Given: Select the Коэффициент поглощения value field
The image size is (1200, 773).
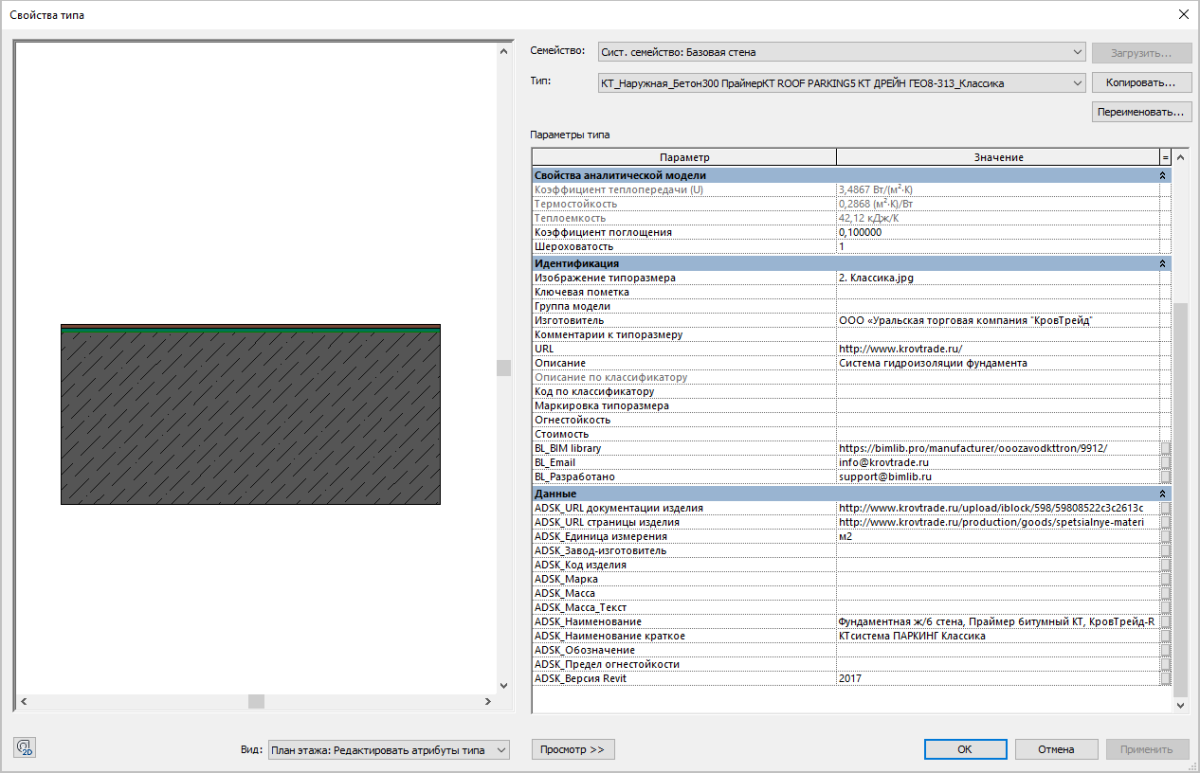Looking at the screenshot, I should (997, 232).
